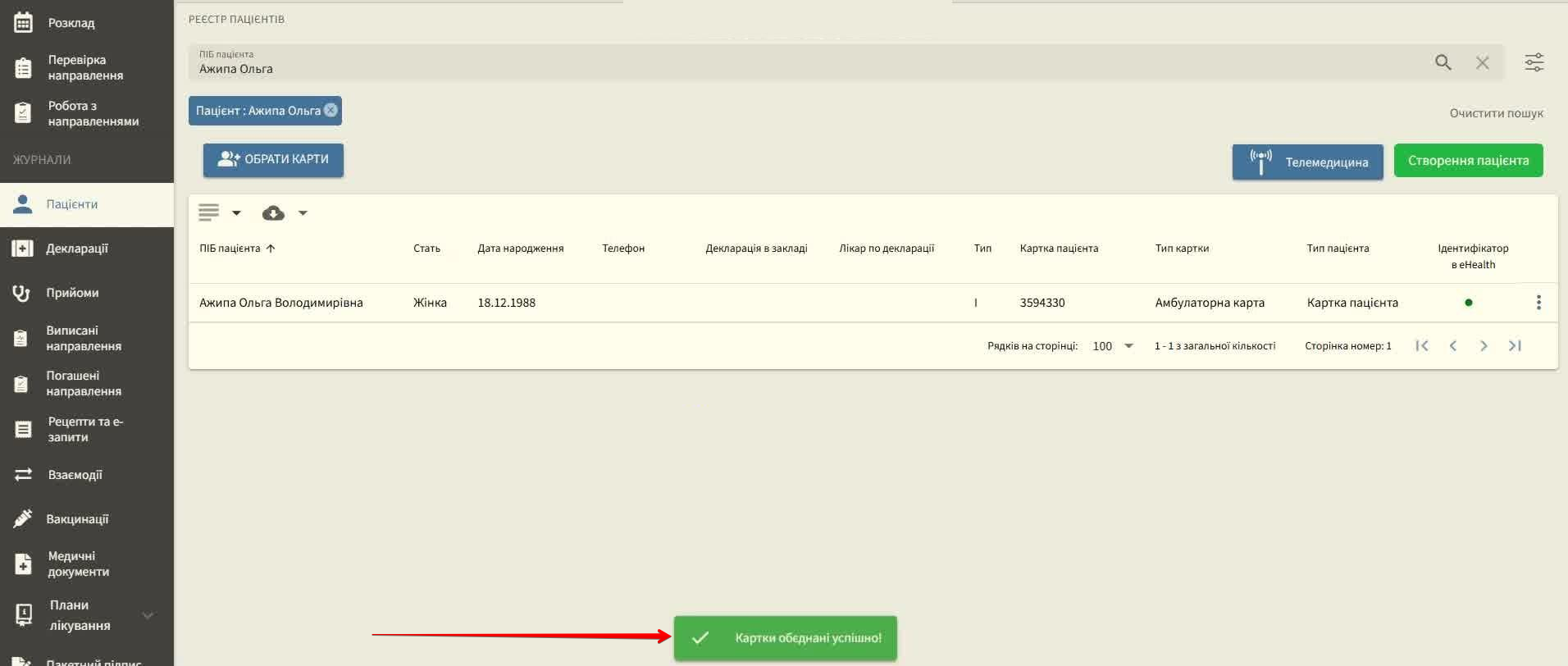1568x666 pixels.
Task: Go to the next results page
Action: point(1484,346)
